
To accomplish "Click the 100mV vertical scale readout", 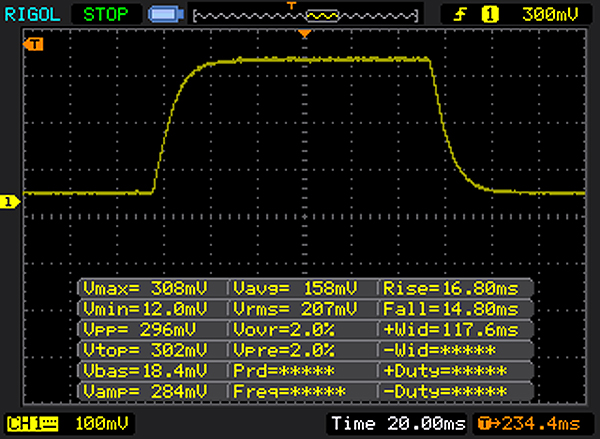I will point(102,424).
